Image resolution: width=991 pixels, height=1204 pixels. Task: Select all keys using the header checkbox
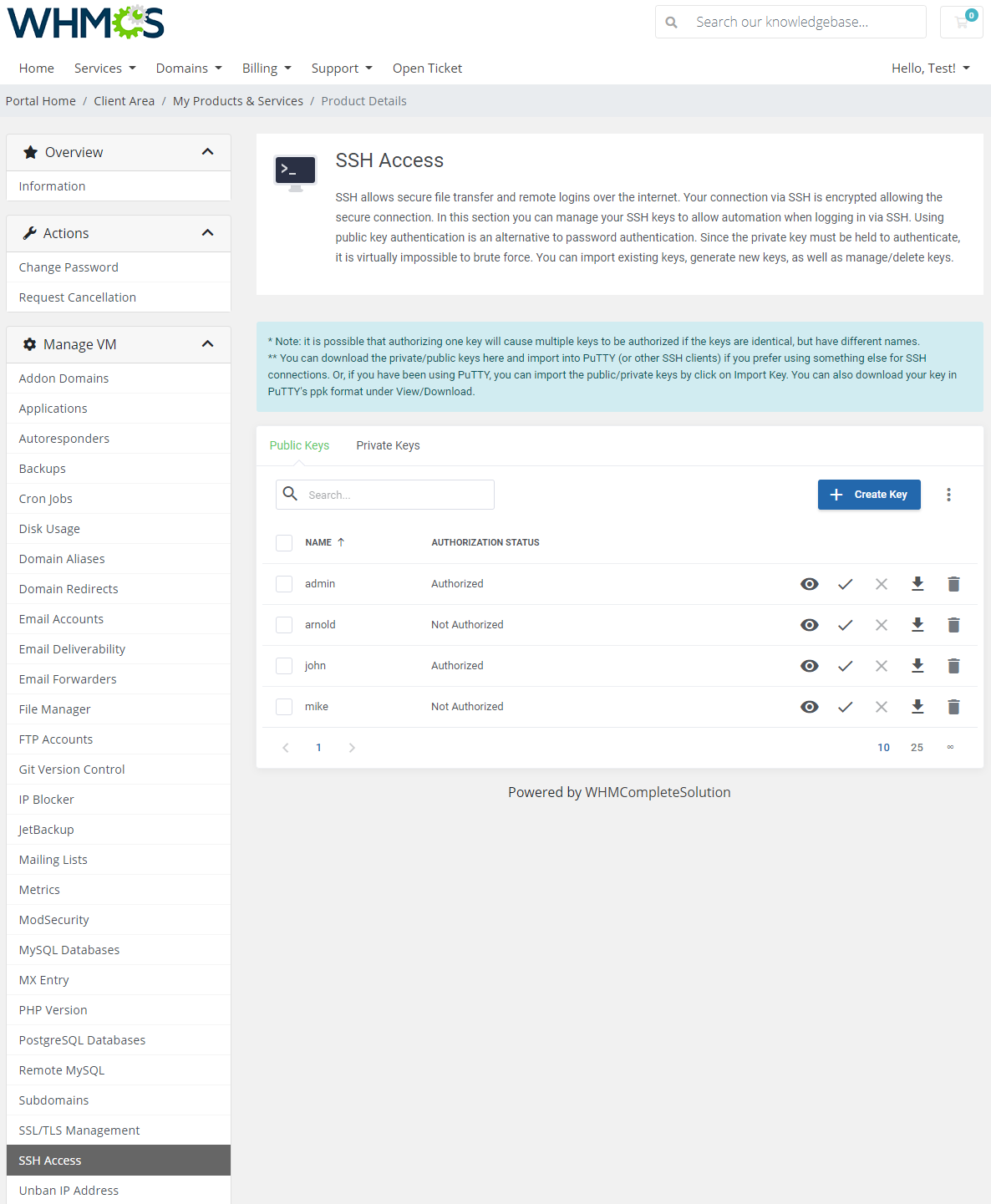(284, 542)
